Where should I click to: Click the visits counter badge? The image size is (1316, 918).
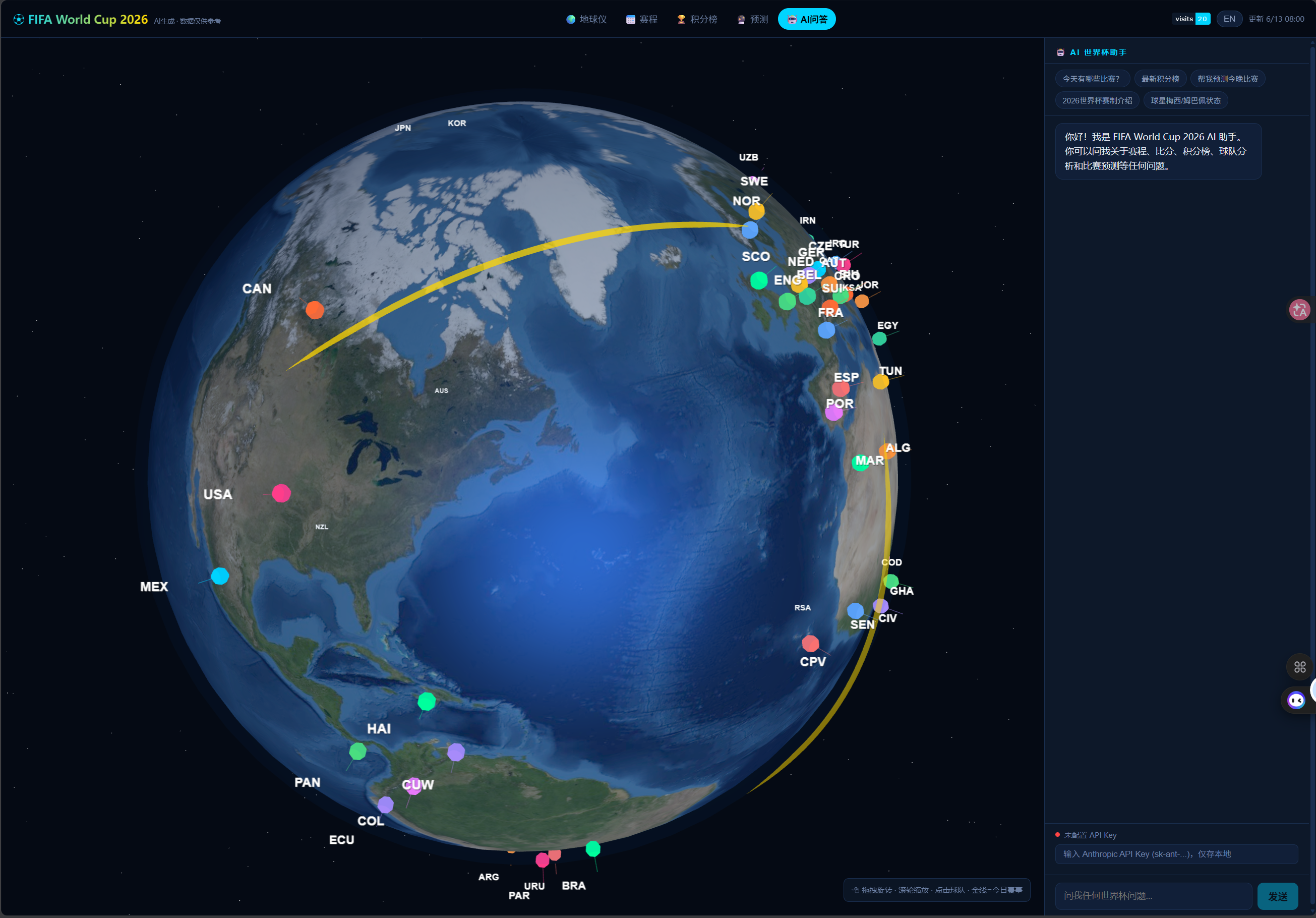[1191, 19]
